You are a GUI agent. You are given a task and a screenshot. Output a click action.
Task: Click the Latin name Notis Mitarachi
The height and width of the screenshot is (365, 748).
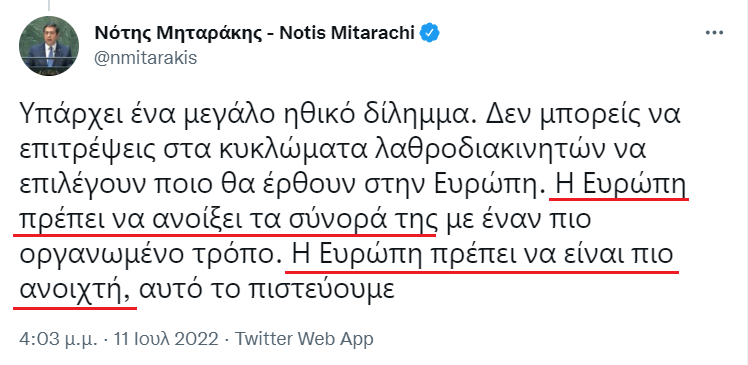(x=346, y=33)
